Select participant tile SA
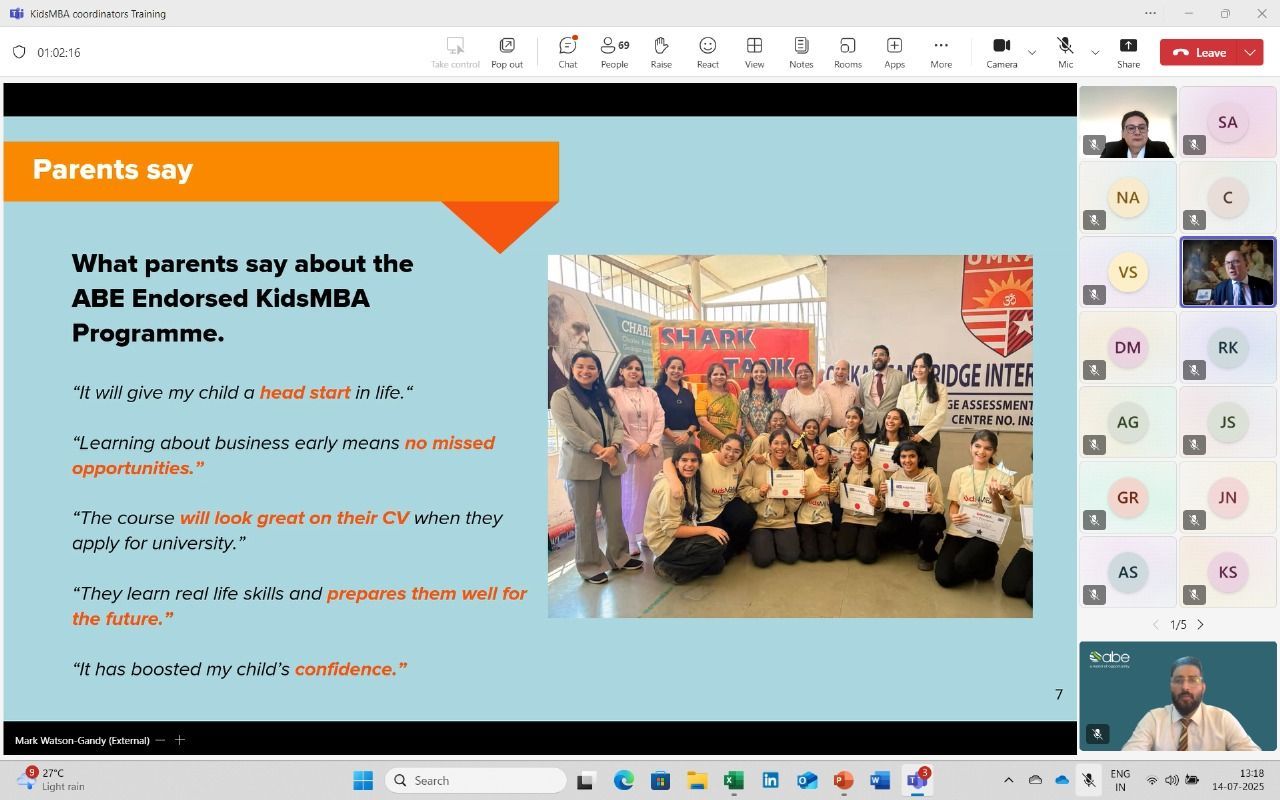Viewport: 1280px width, 800px height. (1227, 122)
